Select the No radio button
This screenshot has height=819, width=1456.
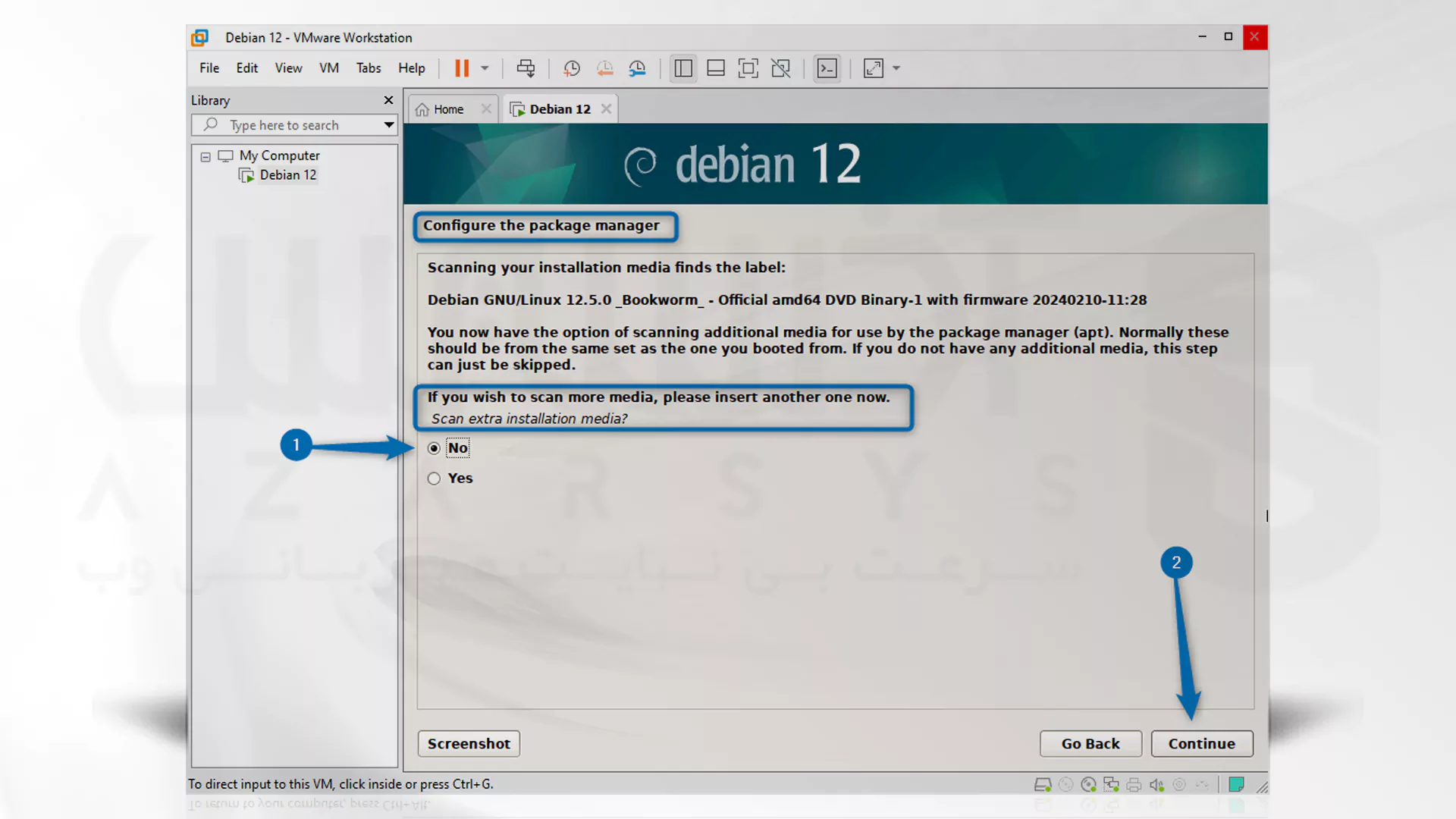click(x=434, y=449)
